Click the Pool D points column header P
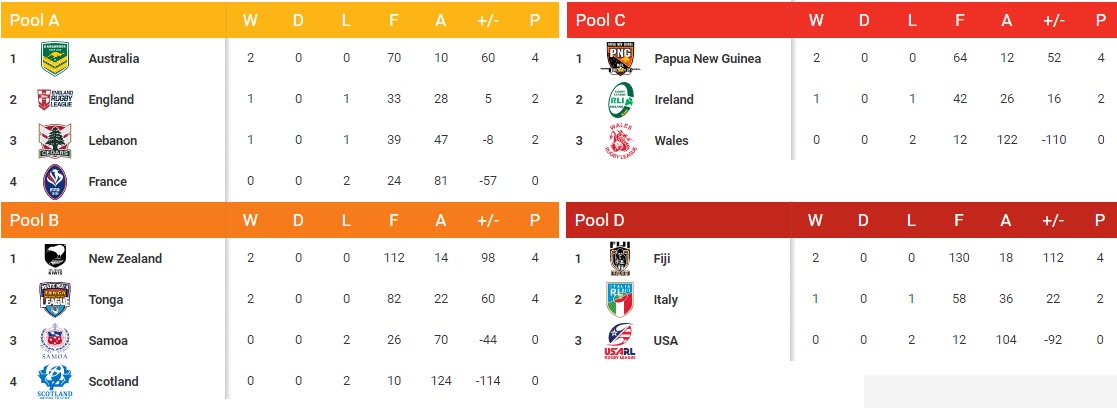This screenshot has height=408, width=1117. (x=1099, y=220)
